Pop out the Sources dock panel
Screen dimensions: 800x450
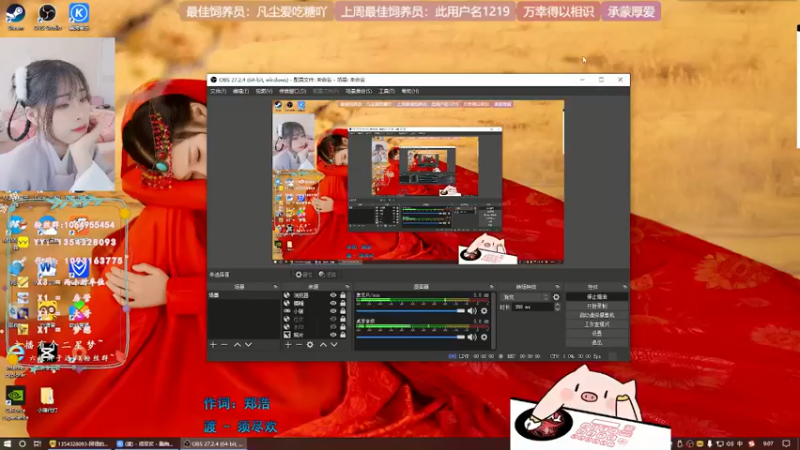(x=347, y=287)
